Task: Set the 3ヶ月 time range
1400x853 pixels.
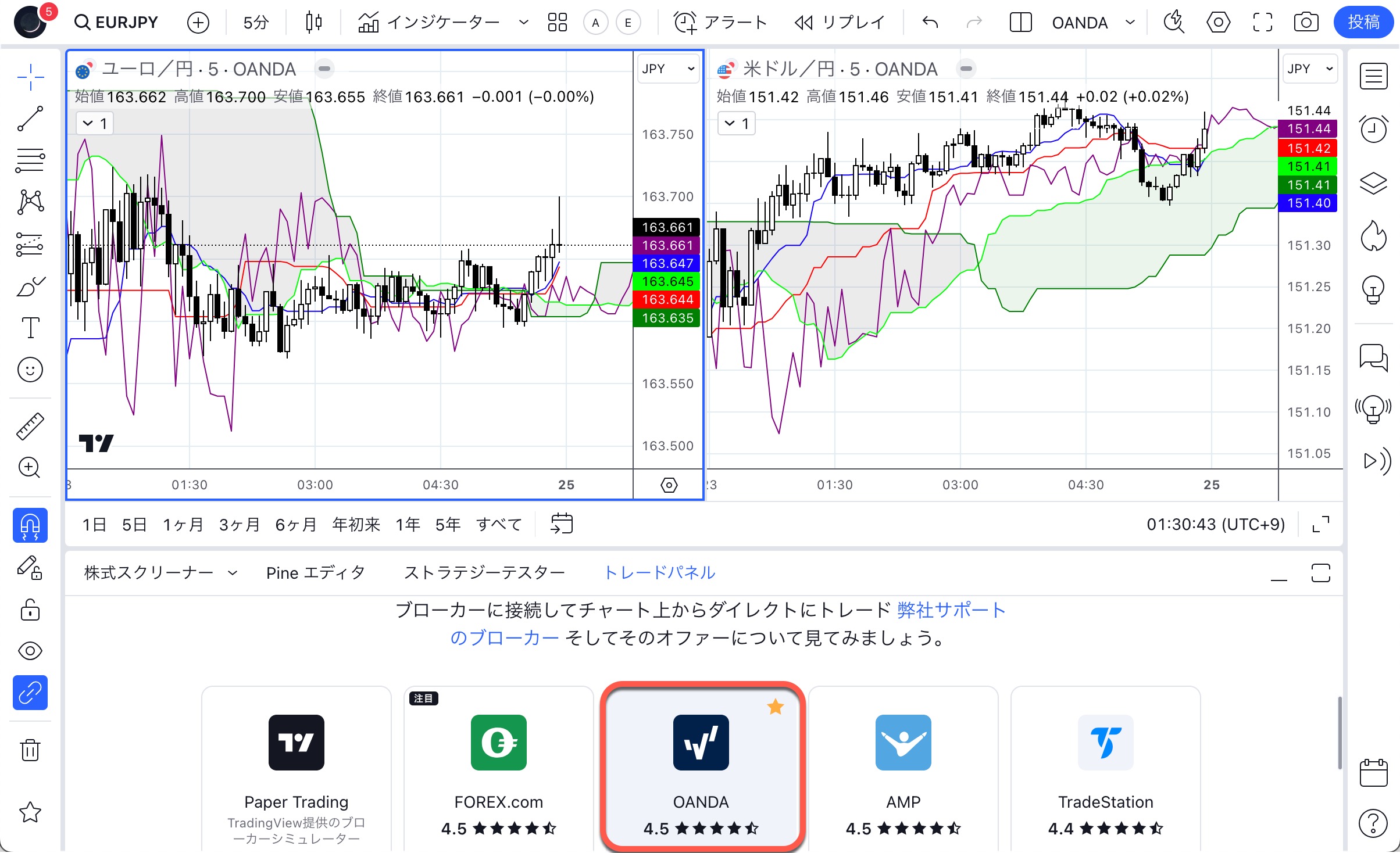Action: click(x=240, y=525)
